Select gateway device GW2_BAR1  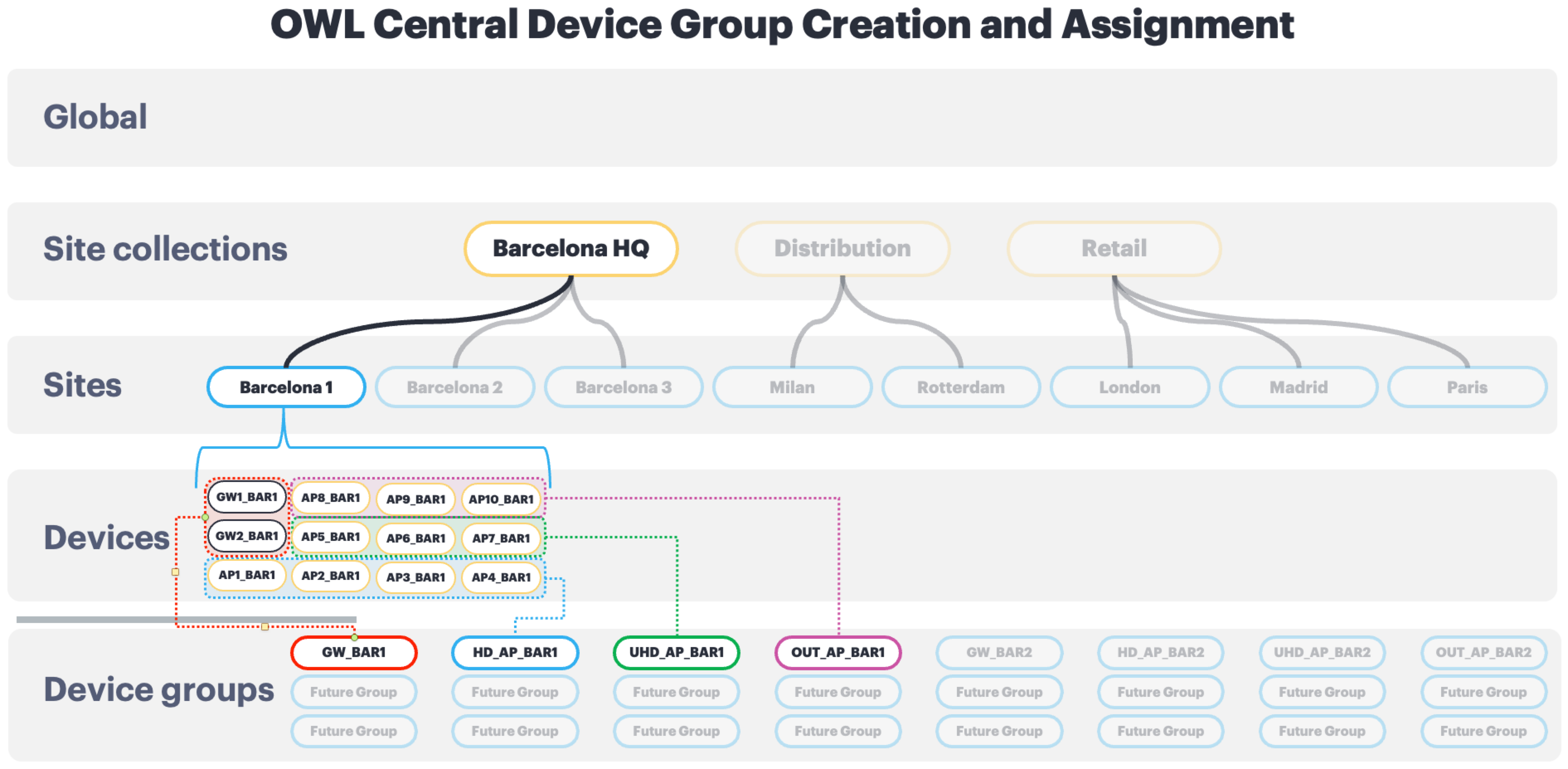[247, 536]
